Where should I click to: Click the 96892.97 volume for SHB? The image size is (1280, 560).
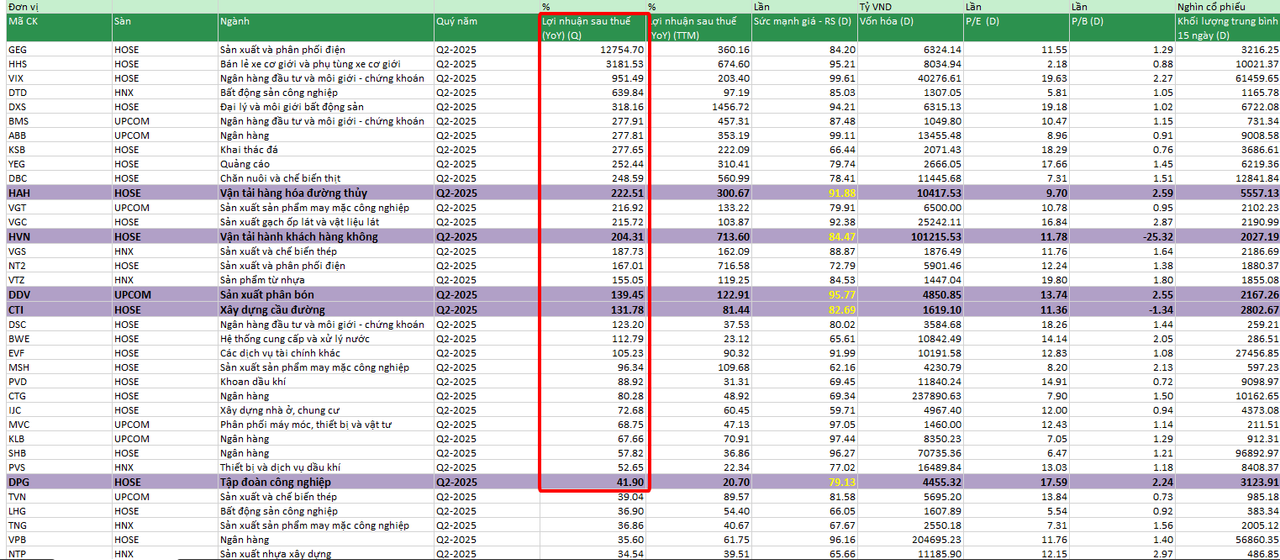point(1257,453)
